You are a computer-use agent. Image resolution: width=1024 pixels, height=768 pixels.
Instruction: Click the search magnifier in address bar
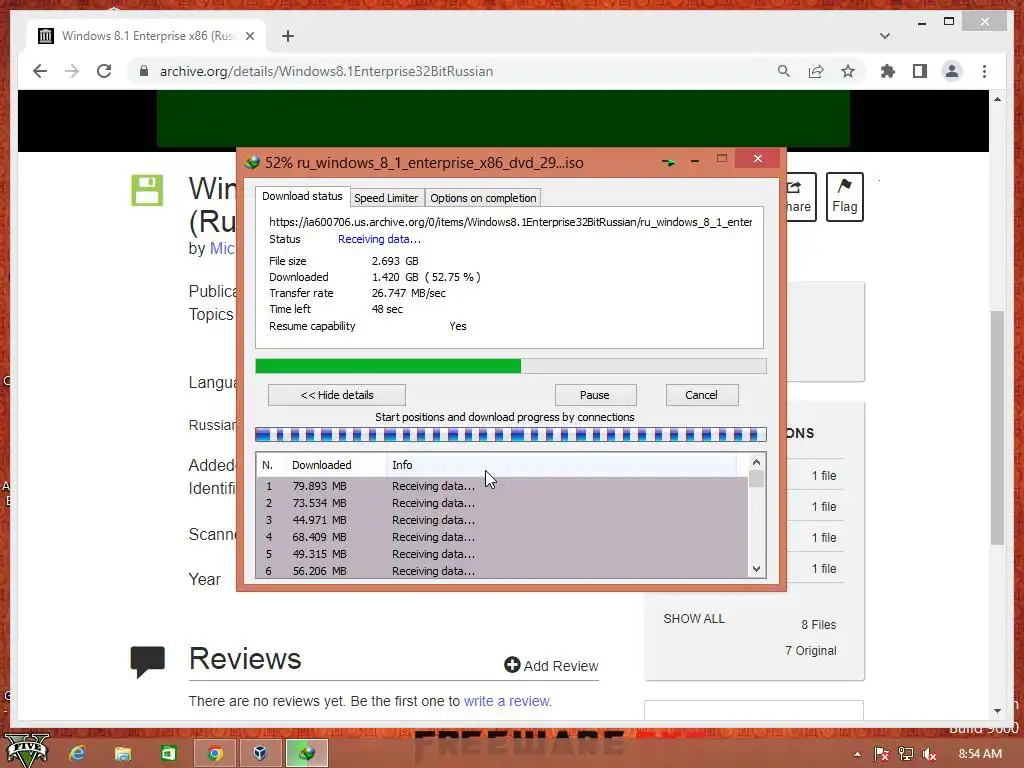tap(784, 71)
